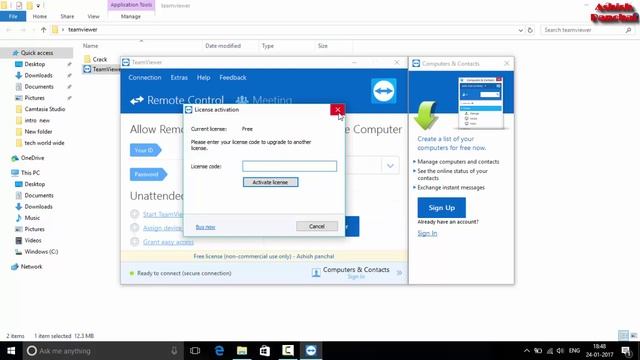The height and width of the screenshot is (360, 640).
Task: Click the TeamViewer logo icon in header
Action: (x=383, y=91)
